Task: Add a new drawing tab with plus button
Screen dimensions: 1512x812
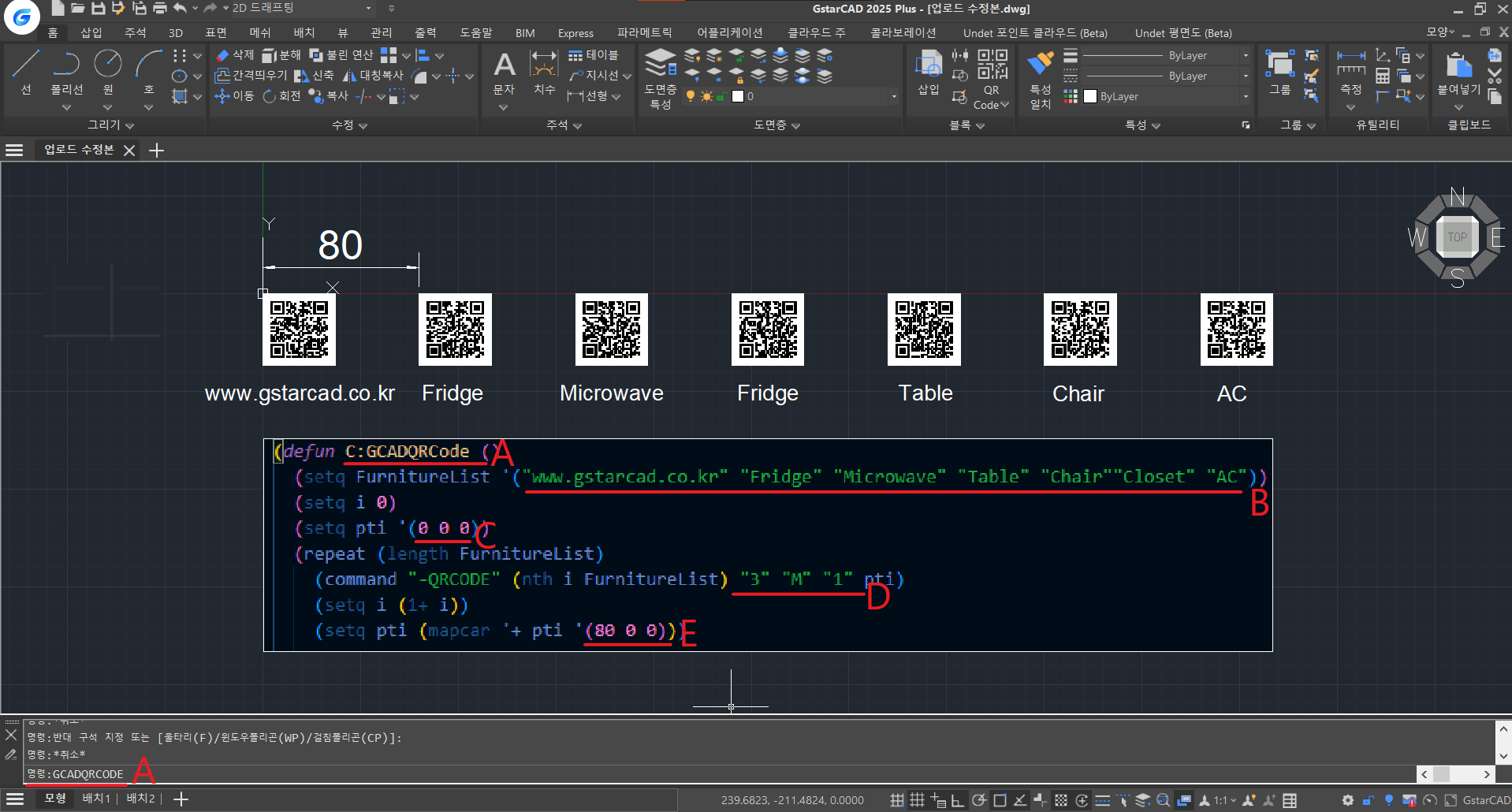Action: click(x=156, y=150)
